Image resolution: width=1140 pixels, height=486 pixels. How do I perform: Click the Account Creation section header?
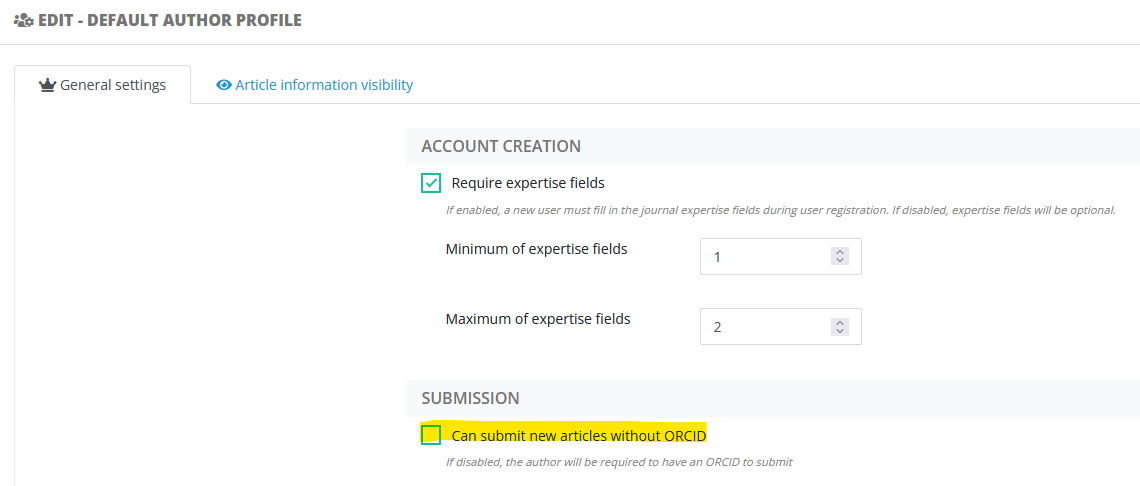coord(501,146)
